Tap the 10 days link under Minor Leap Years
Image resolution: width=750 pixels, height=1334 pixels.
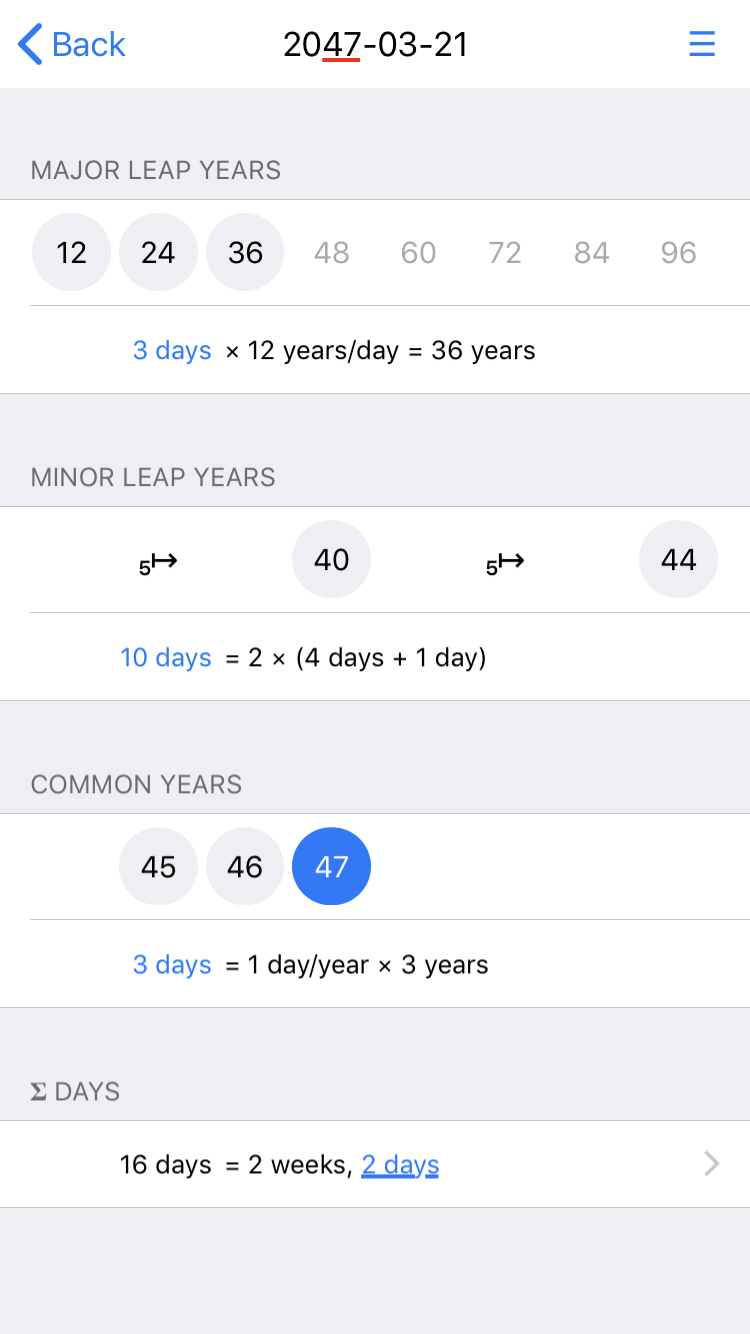(165, 657)
